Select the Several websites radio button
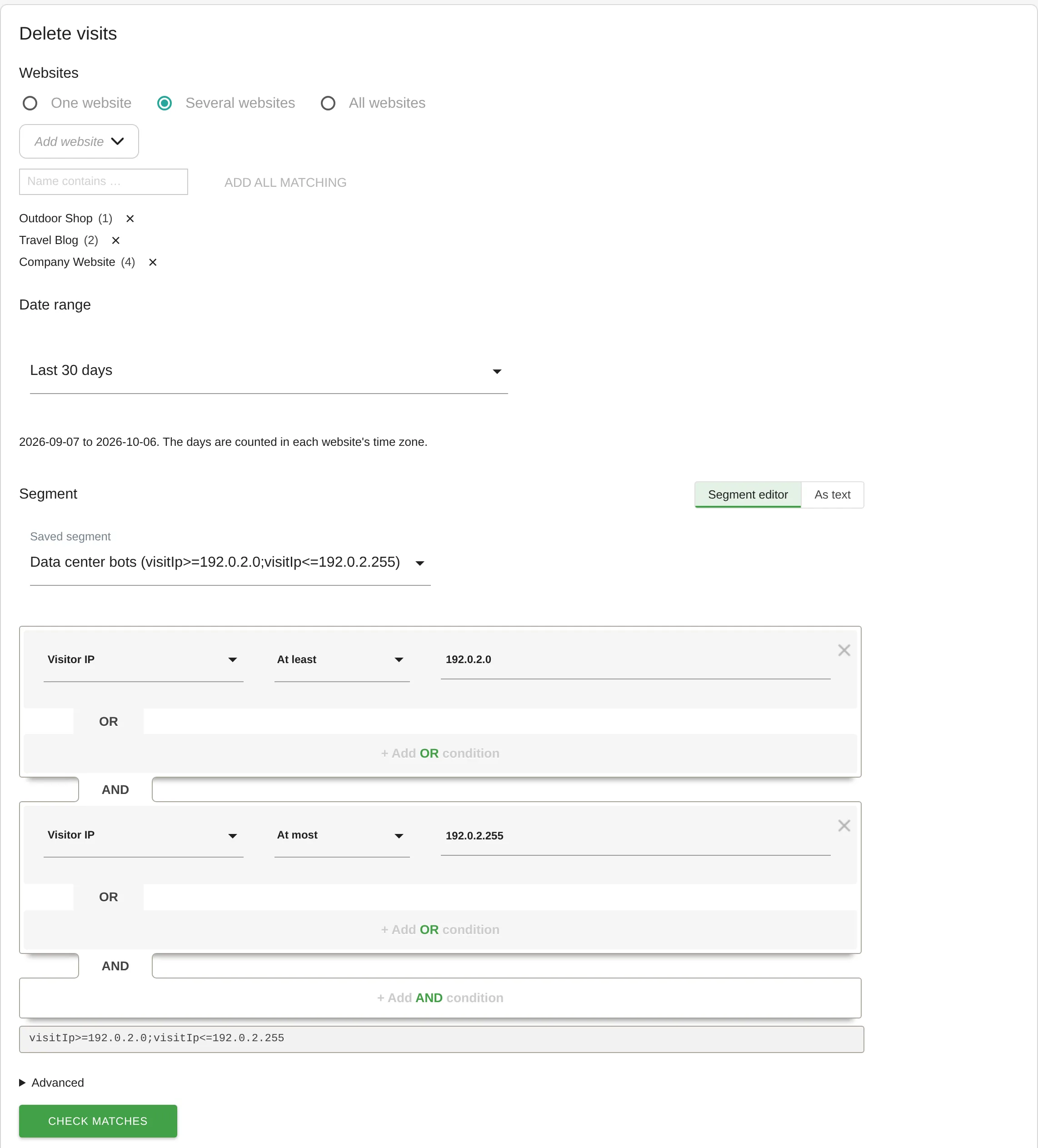This screenshot has height=1148, width=1038. 165,103
